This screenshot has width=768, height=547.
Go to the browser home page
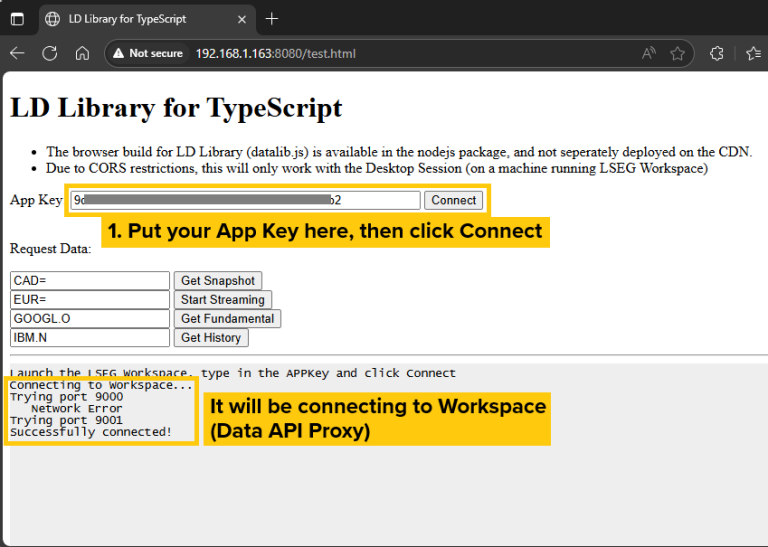click(x=82, y=53)
